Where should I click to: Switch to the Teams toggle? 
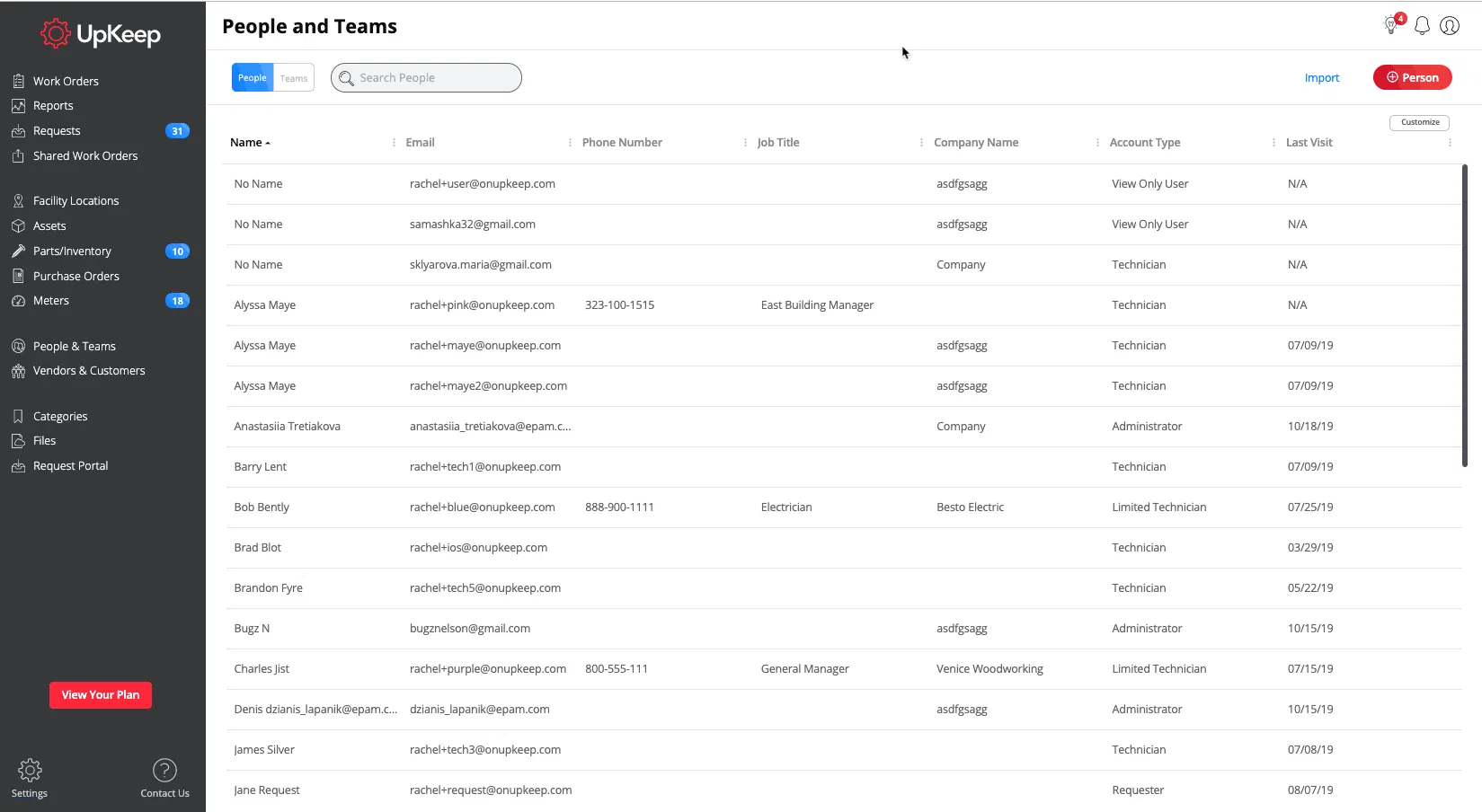(x=294, y=78)
